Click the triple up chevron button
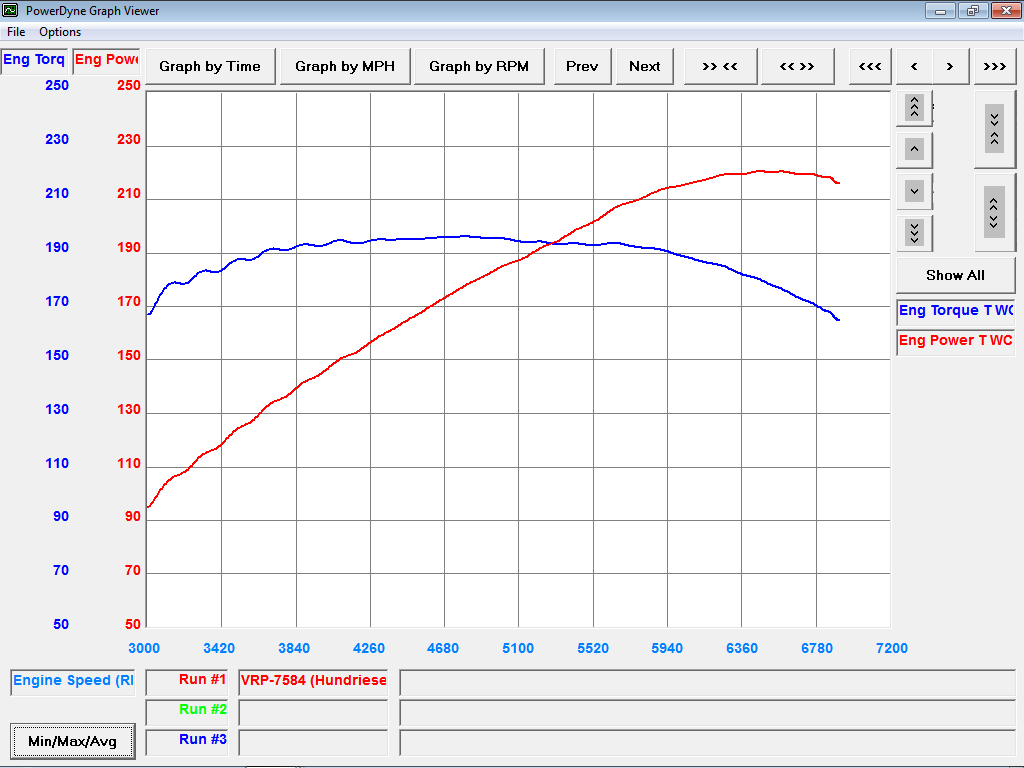The width and height of the screenshot is (1024, 768). coord(914,107)
